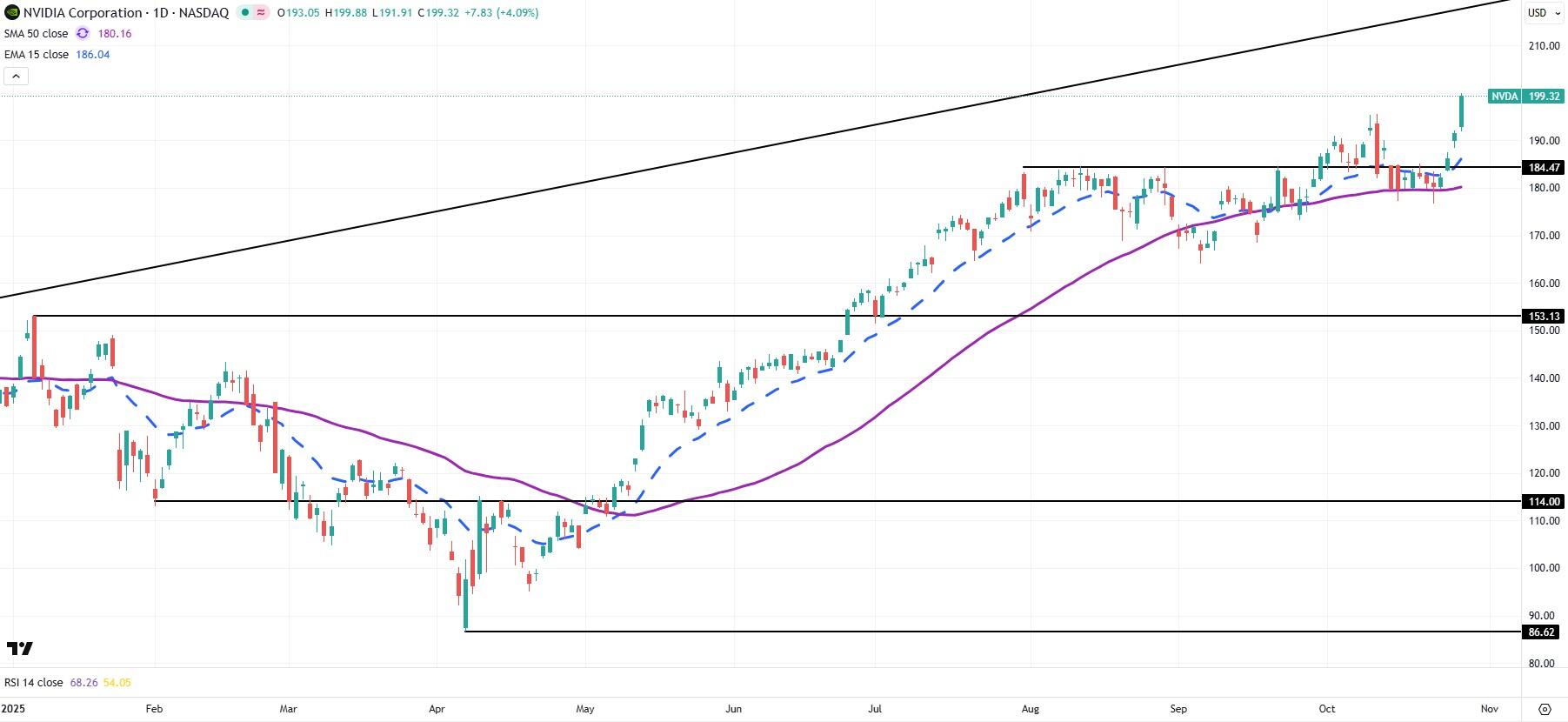Image resolution: width=1568 pixels, height=722 pixels.
Task: Click the 2025 label on the time axis
Action: [x=12, y=709]
